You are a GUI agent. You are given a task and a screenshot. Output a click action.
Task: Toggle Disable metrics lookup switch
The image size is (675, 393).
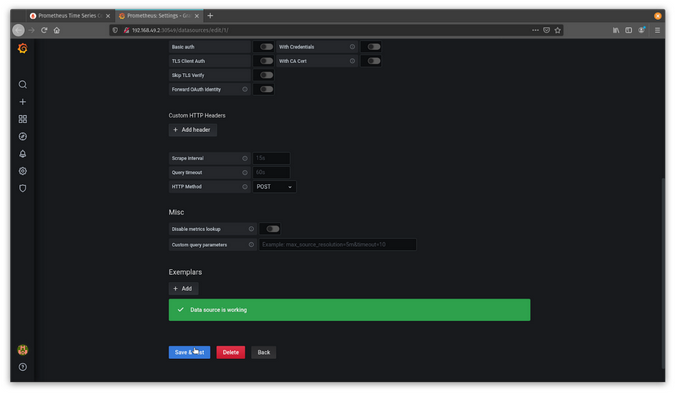click(x=272, y=229)
